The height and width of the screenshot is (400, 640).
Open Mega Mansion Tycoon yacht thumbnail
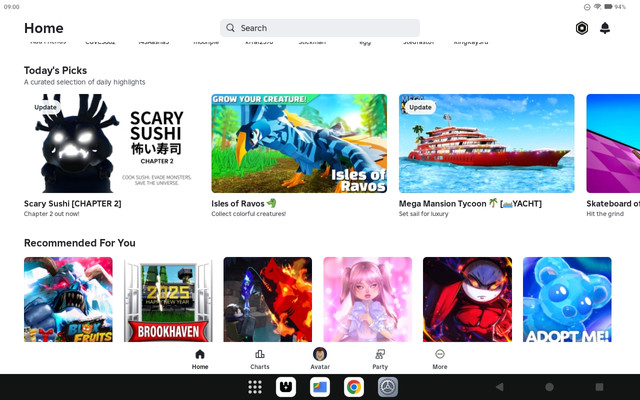(x=487, y=143)
